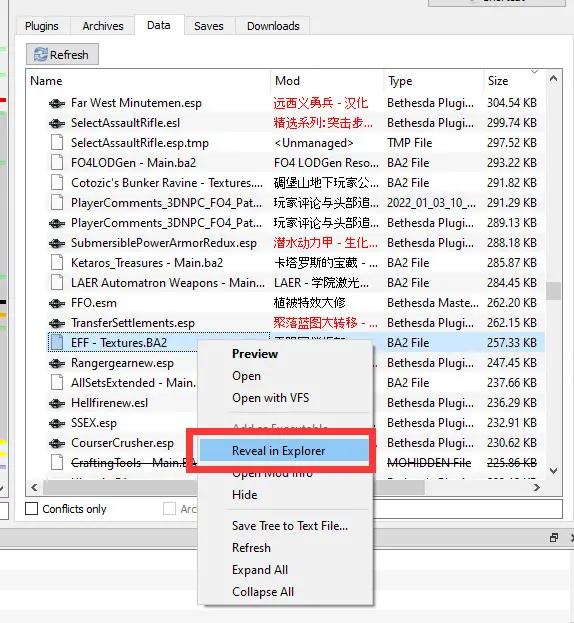Open the Saves tab

coord(209,26)
